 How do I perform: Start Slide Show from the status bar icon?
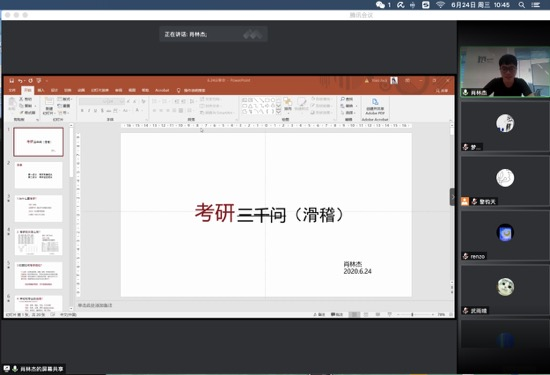point(389,315)
